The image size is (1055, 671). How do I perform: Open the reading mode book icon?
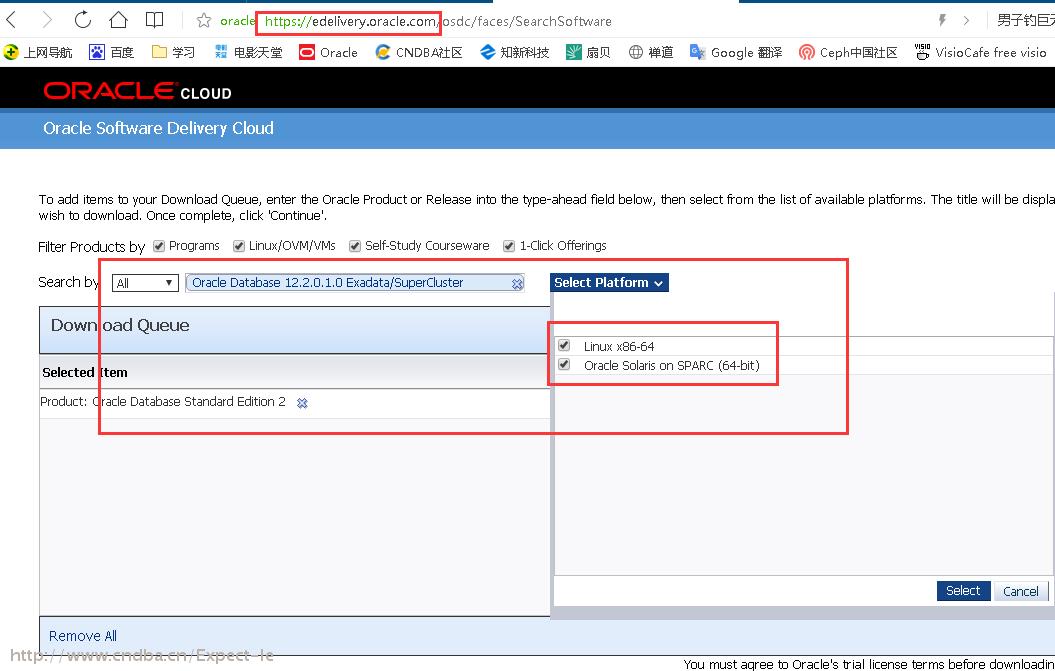(155, 20)
